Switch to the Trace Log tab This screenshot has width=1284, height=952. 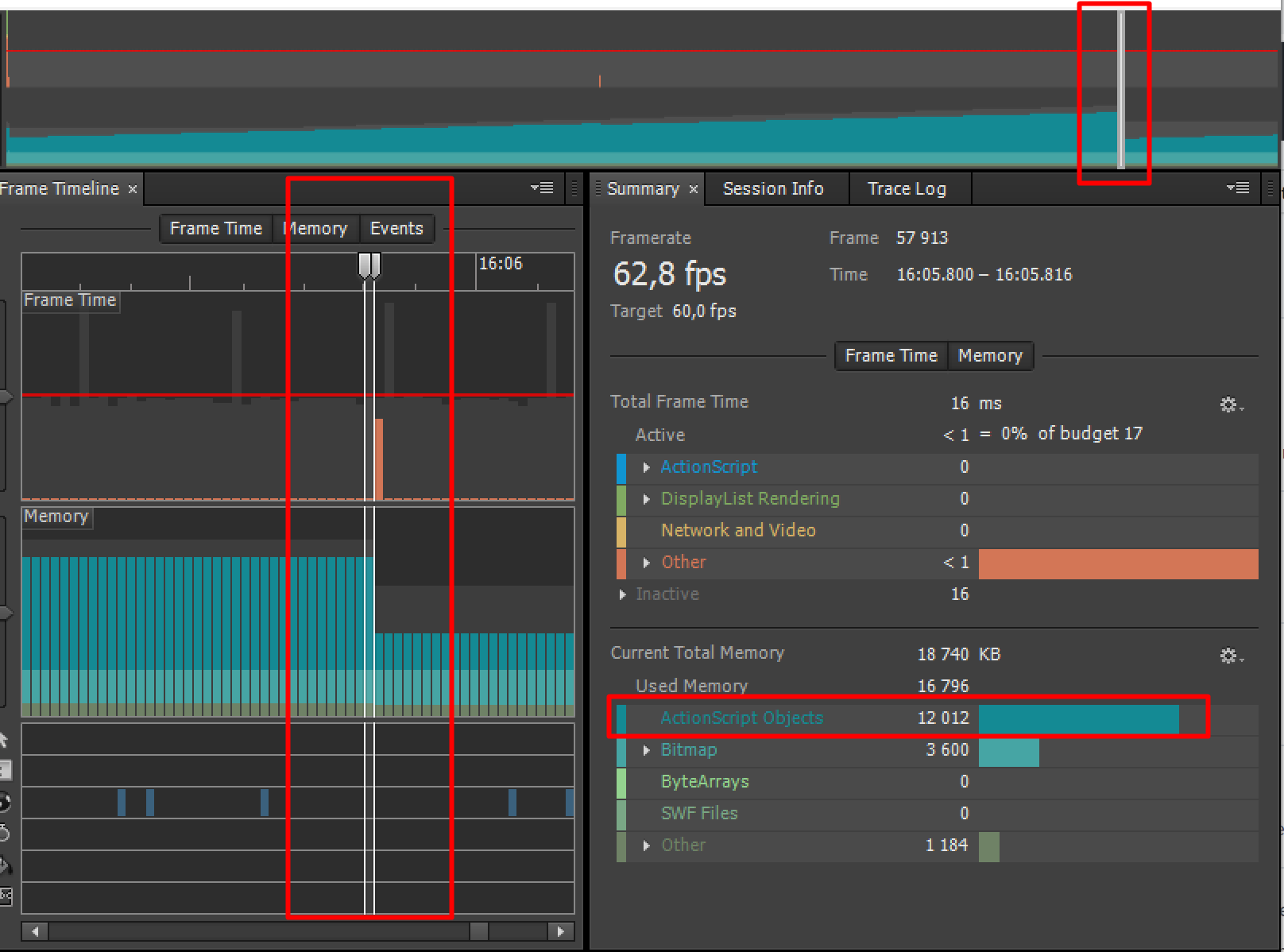(x=907, y=189)
